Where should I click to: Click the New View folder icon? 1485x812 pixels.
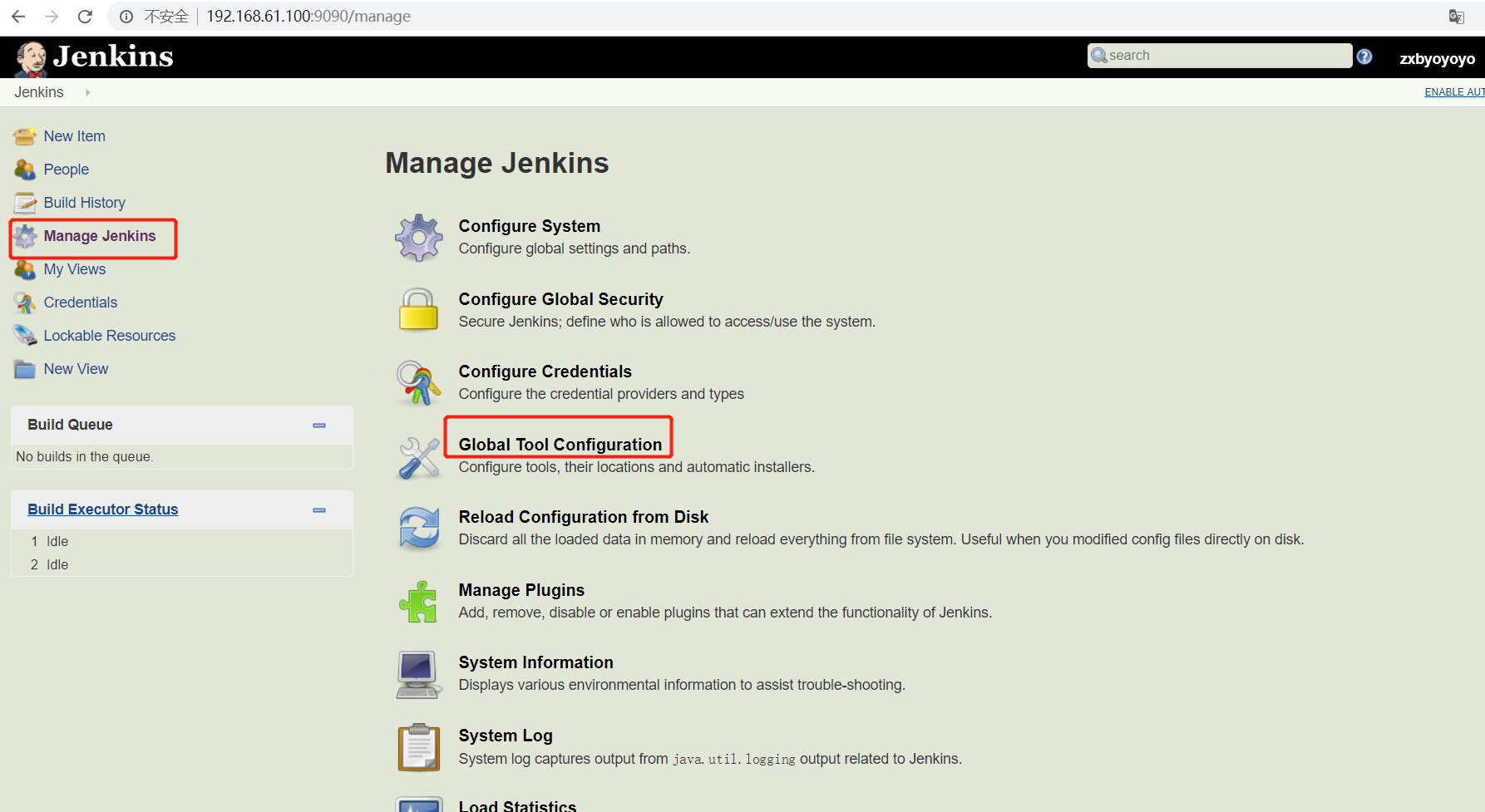[x=25, y=369]
